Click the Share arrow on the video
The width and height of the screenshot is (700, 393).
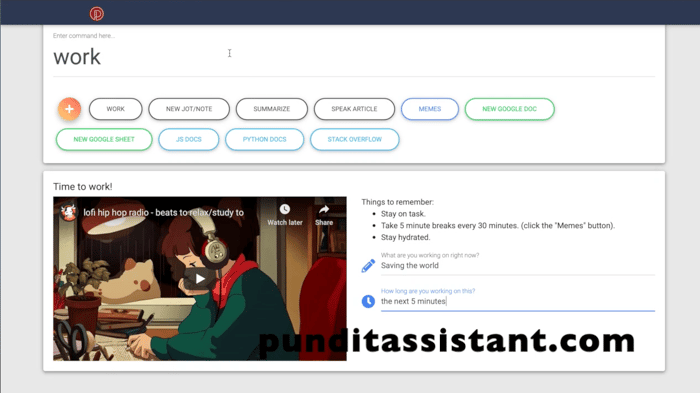(x=324, y=209)
